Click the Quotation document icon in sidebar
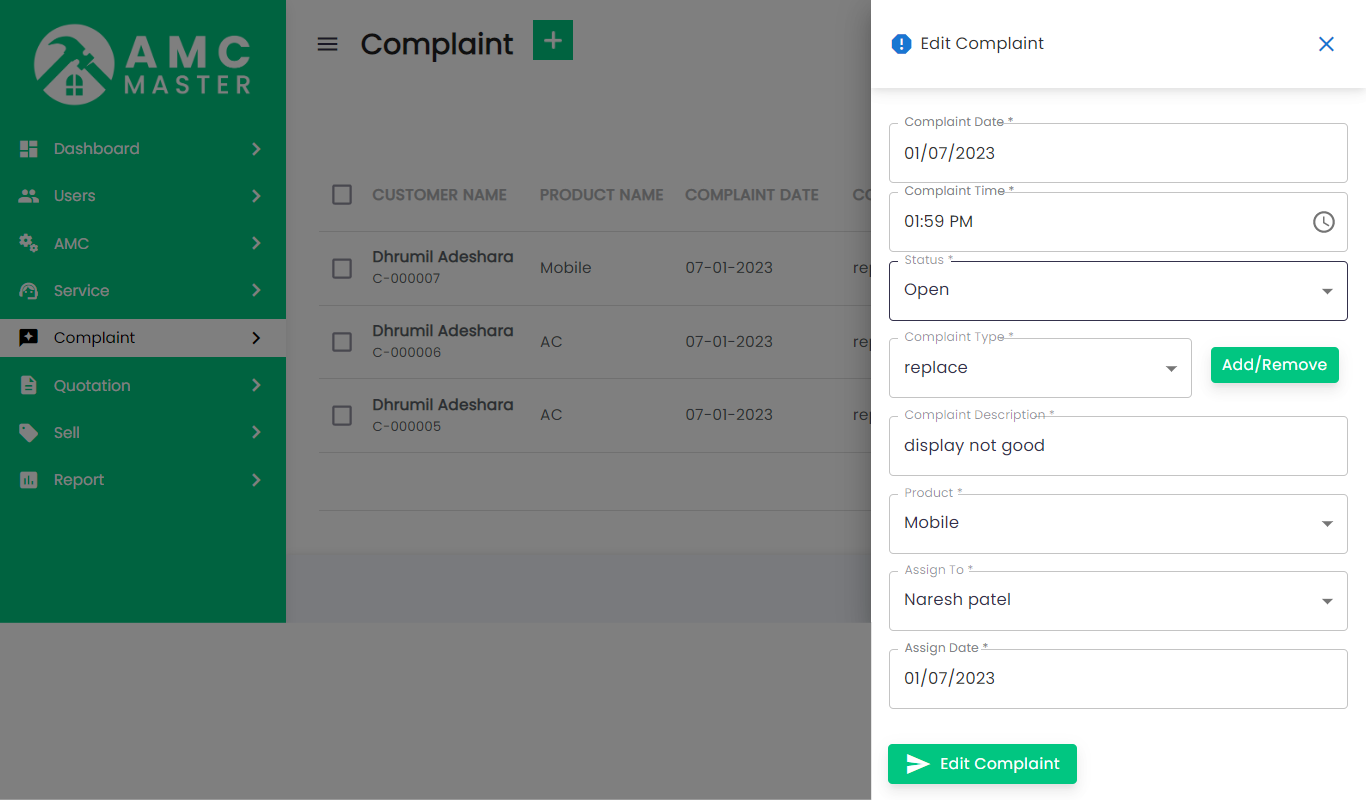Viewport: 1366px width, 800px height. 29,386
